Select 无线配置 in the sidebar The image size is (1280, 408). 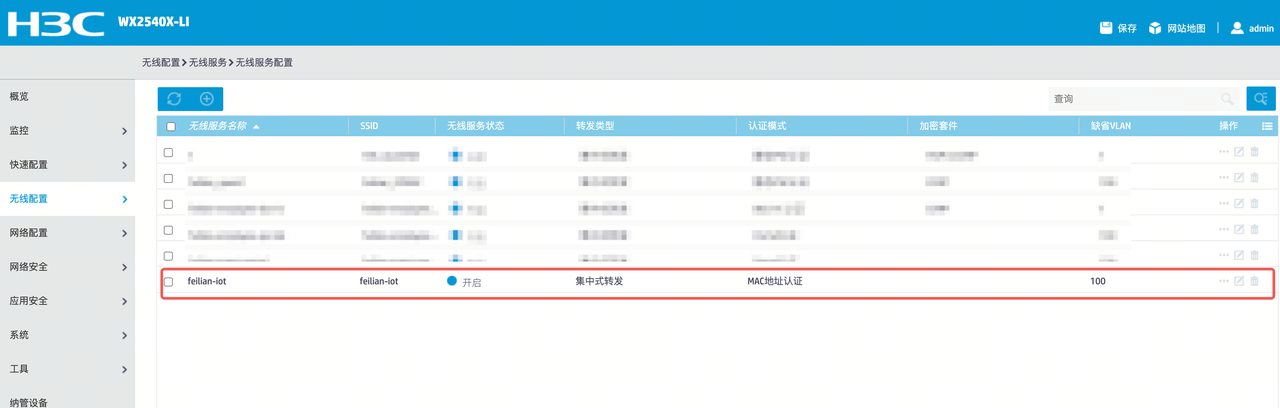click(29, 199)
